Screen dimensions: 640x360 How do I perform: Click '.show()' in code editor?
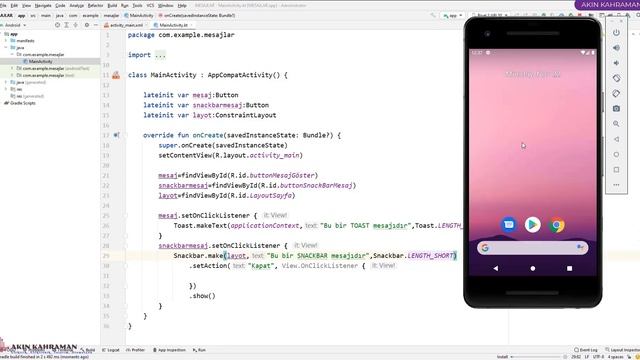(x=202, y=296)
